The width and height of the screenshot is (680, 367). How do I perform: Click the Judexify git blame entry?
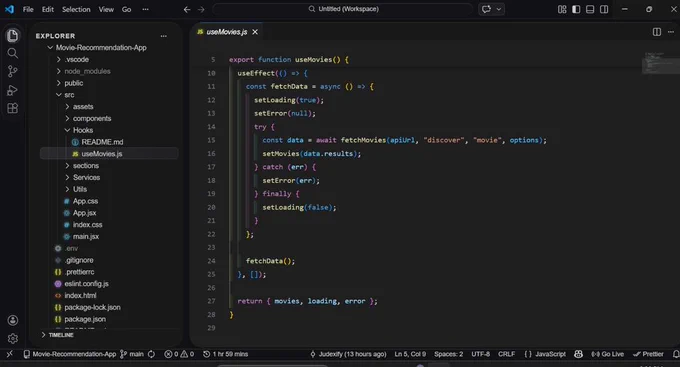pyautogui.click(x=348, y=354)
